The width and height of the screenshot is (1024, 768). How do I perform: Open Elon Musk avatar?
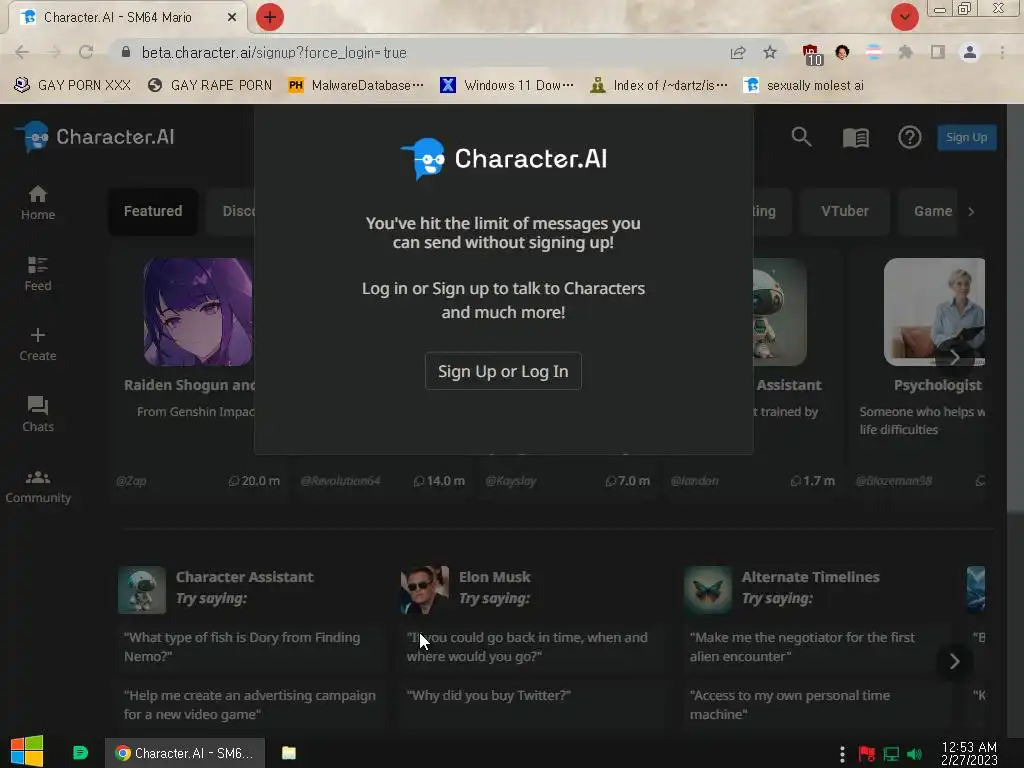pyautogui.click(x=424, y=590)
